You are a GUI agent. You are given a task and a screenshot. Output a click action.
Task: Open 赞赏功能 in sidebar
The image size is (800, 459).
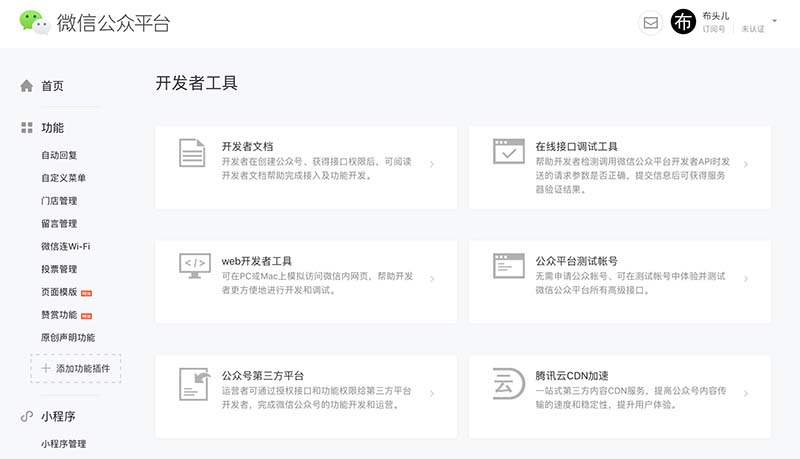[x=59, y=315]
